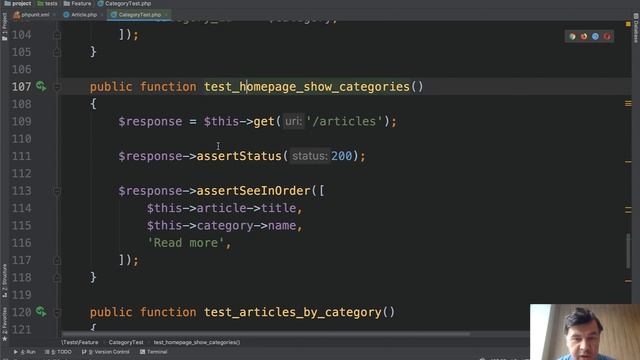Viewport: 640px width, 360px height.
Task: Click $this->article->title on line 114
Action: (x=221, y=208)
